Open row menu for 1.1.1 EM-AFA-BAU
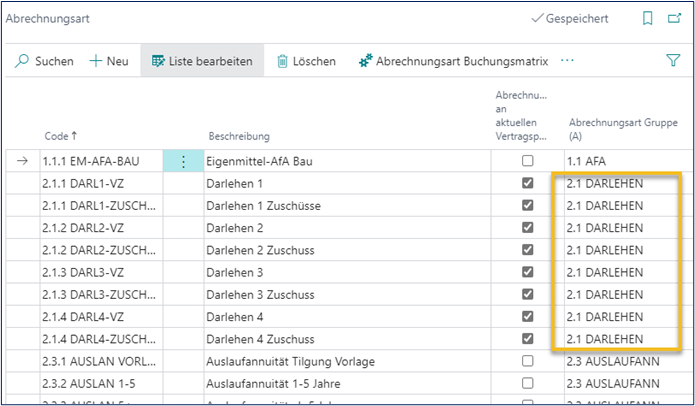The image size is (695, 406). tap(182, 161)
